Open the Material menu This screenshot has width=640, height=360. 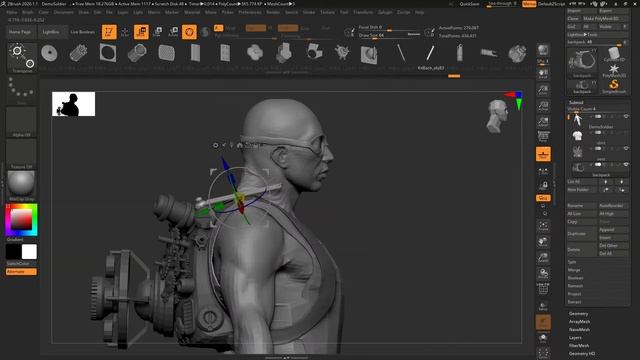pyautogui.click(x=192, y=13)
